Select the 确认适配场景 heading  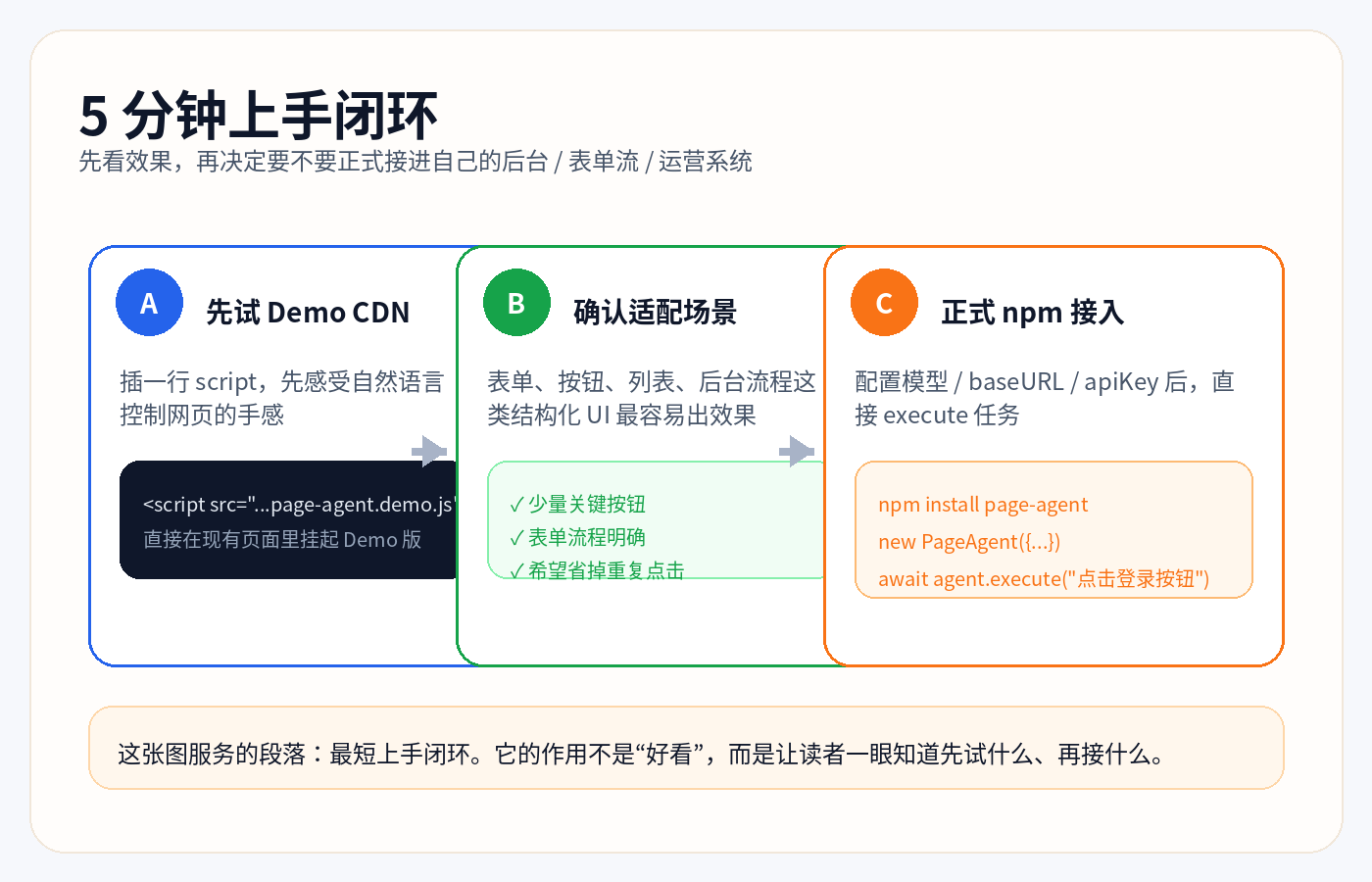coord(657,312)
